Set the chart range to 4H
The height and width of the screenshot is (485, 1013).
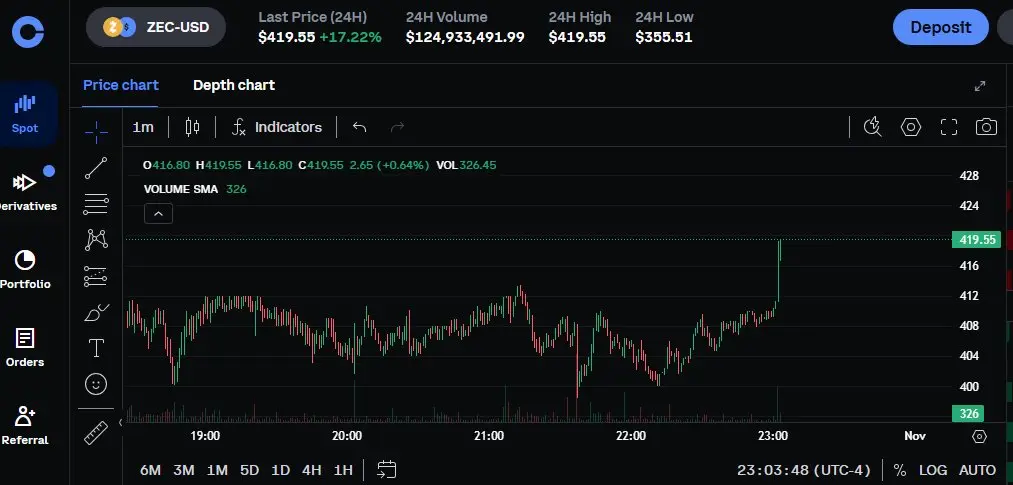point(311,470)
